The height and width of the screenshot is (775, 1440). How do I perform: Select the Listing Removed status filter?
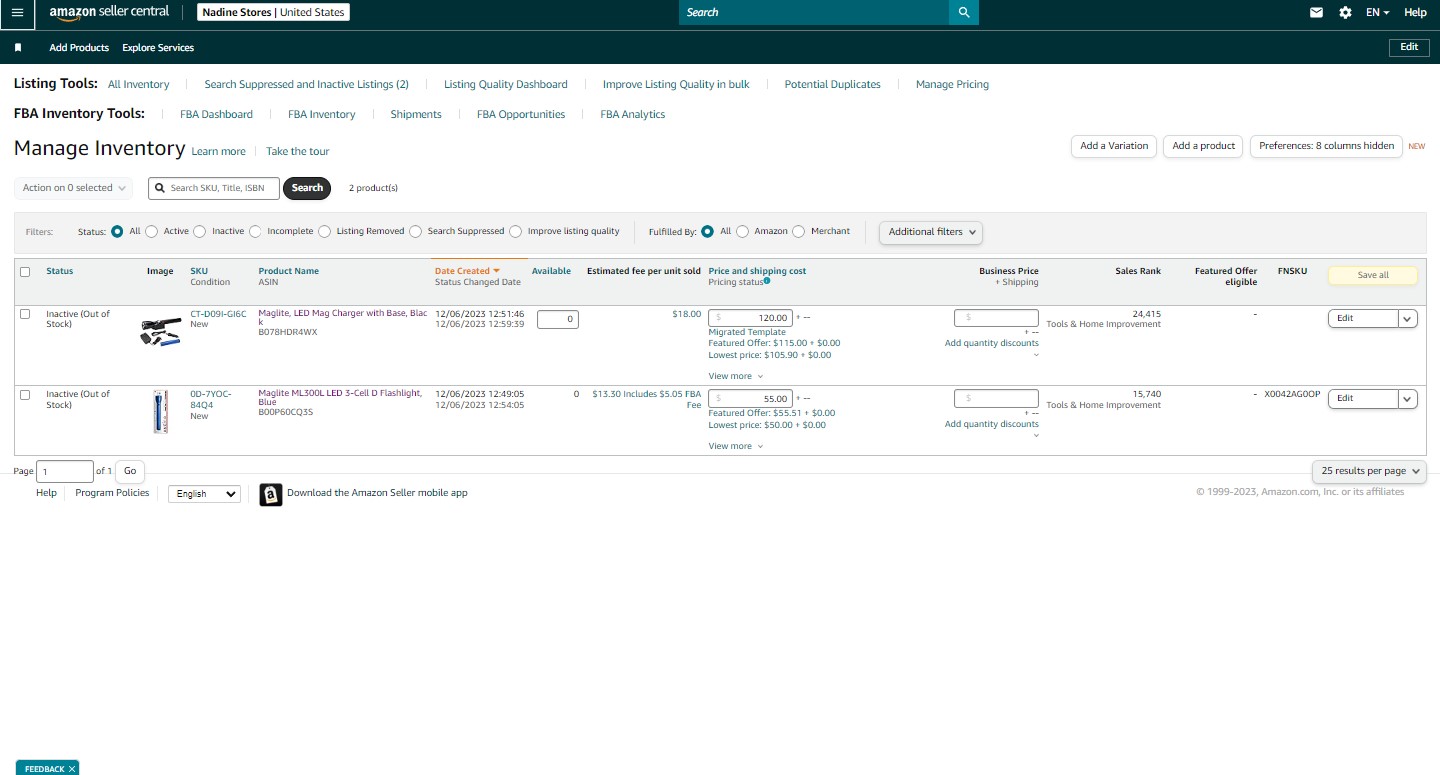click(x=324, y=231)
